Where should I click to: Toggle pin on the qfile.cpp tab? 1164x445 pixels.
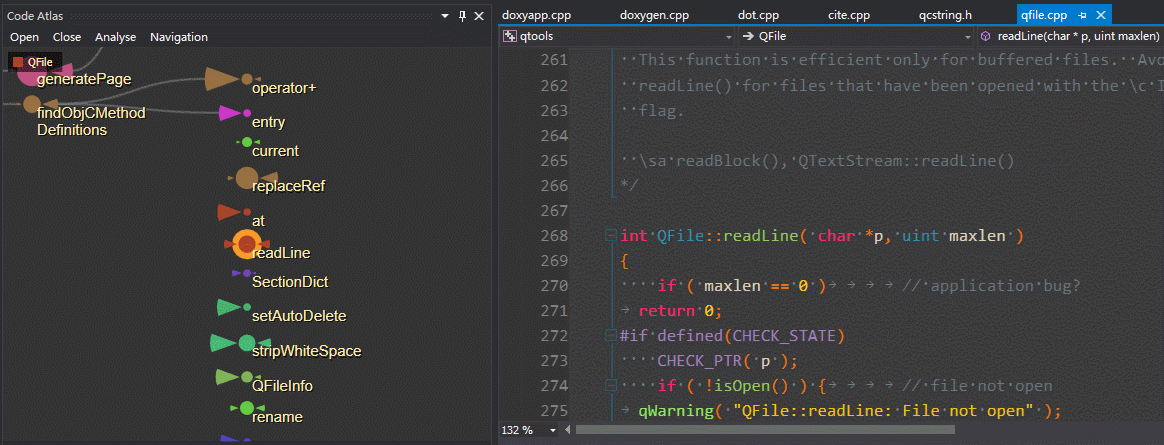1083,15
